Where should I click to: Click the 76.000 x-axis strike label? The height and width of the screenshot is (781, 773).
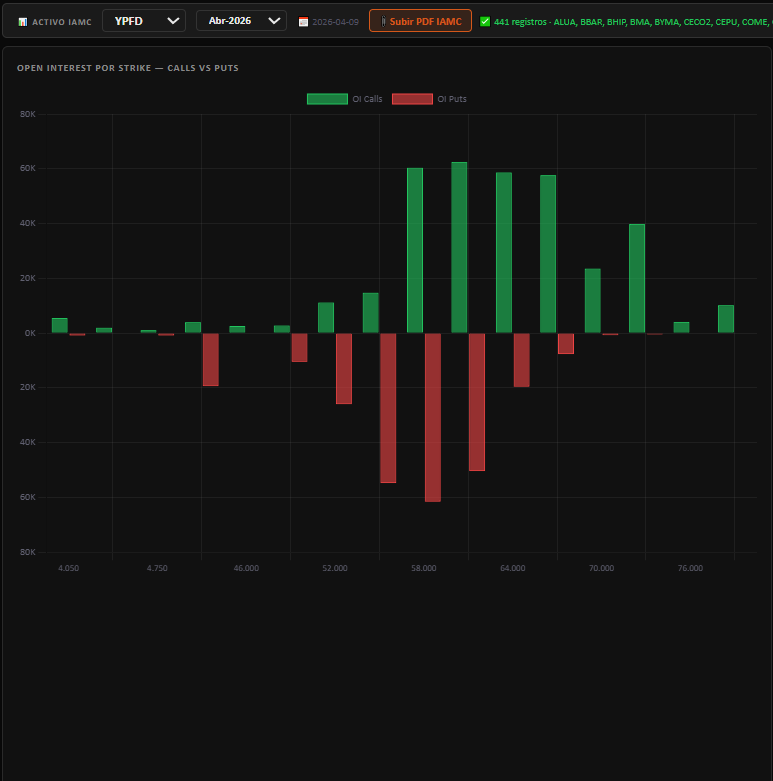(x=690, y=568)
